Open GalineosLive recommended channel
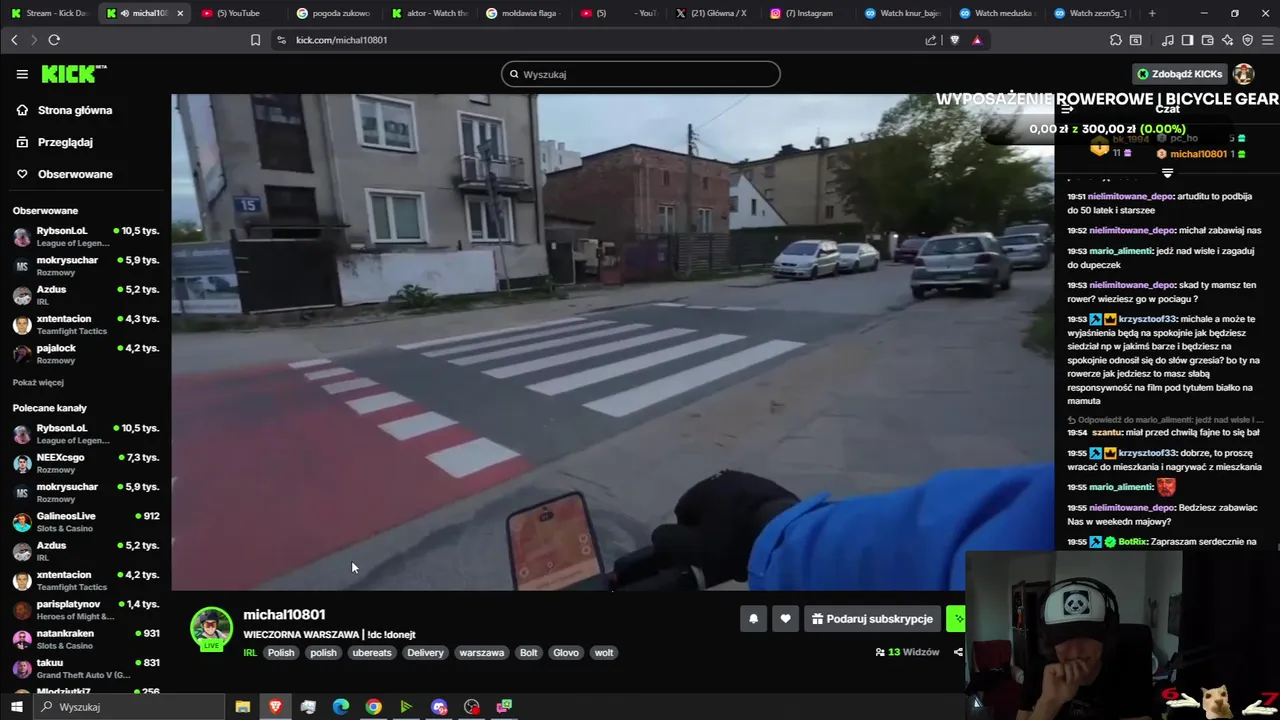The image size is (1280, 720). click(x=85, y=521)
